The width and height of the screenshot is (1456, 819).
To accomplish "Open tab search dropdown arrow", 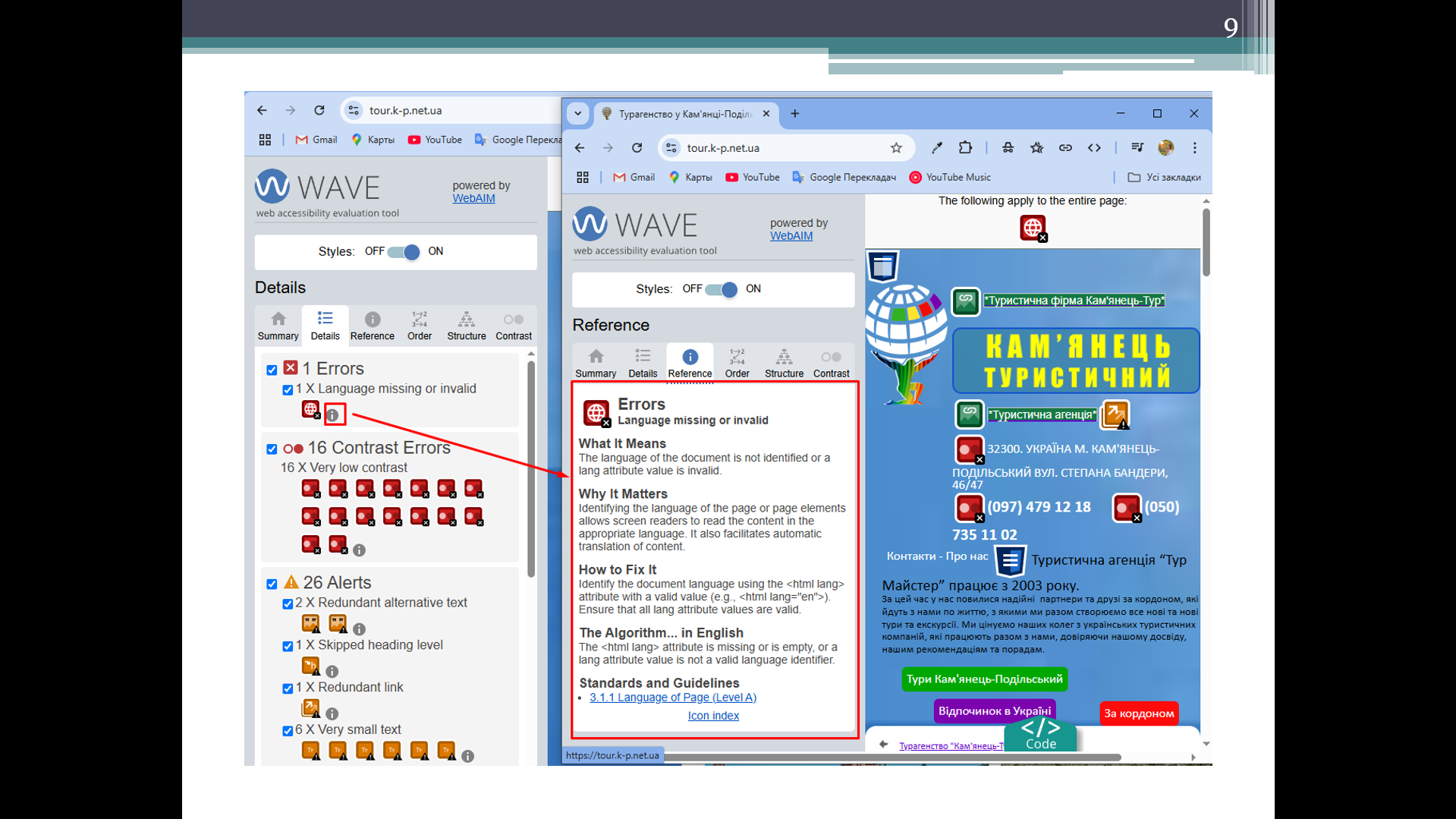I will tap(578, 114).
